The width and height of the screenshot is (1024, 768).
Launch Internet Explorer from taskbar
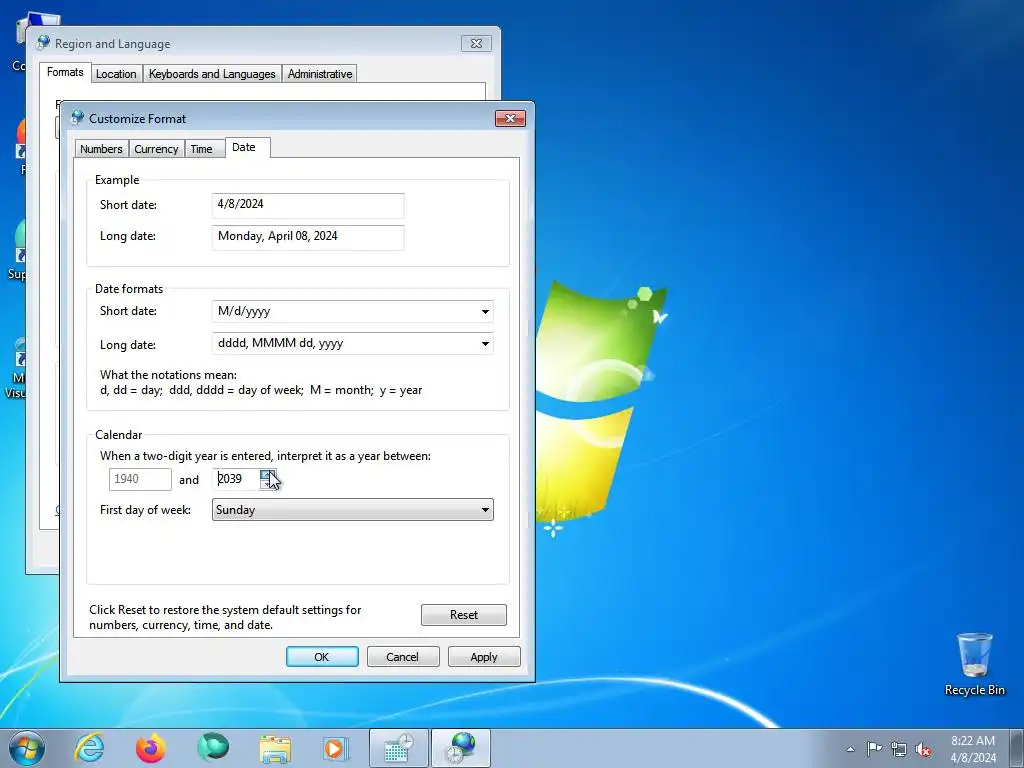pos(89,748)
